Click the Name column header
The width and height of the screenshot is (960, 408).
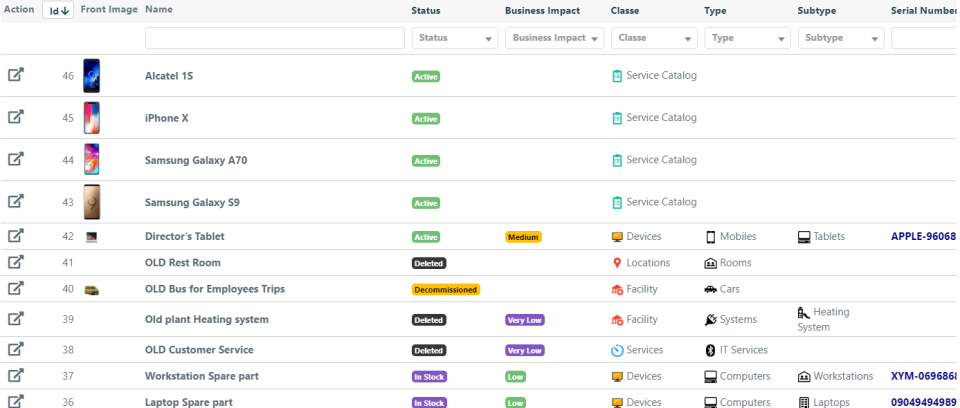159,10
